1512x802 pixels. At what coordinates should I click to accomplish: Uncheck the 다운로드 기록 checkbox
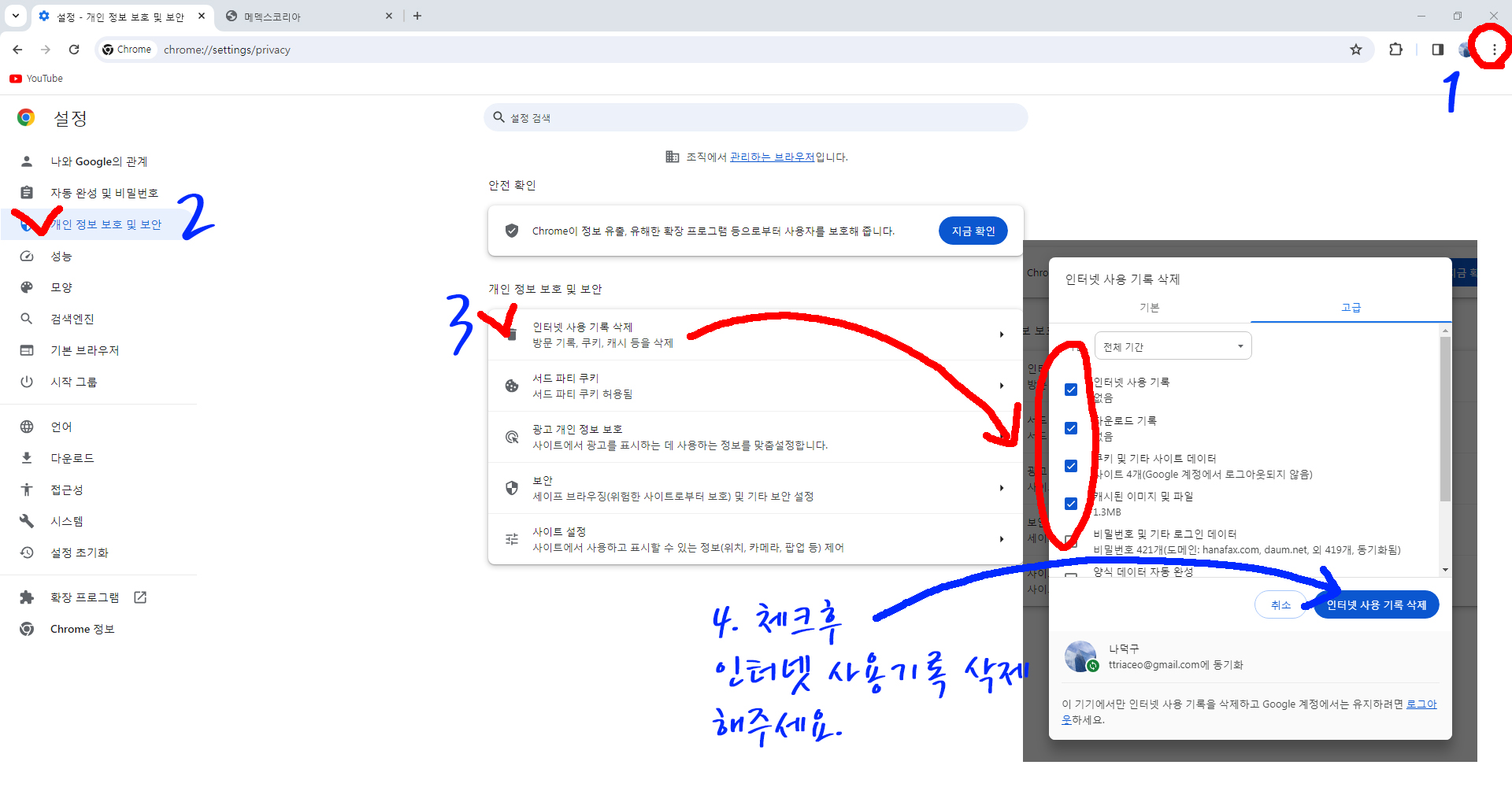1071,428
